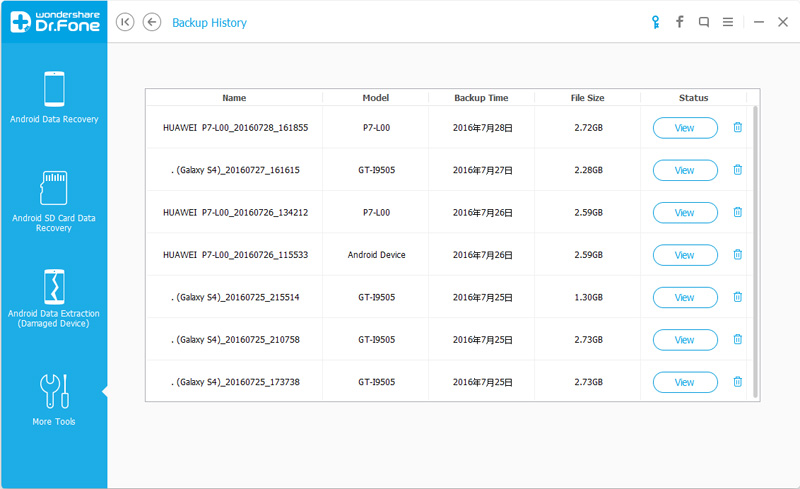The image size is (800, 489).
Task: Click the 1.30GB file size cell
Action: (x=588, y=297)
